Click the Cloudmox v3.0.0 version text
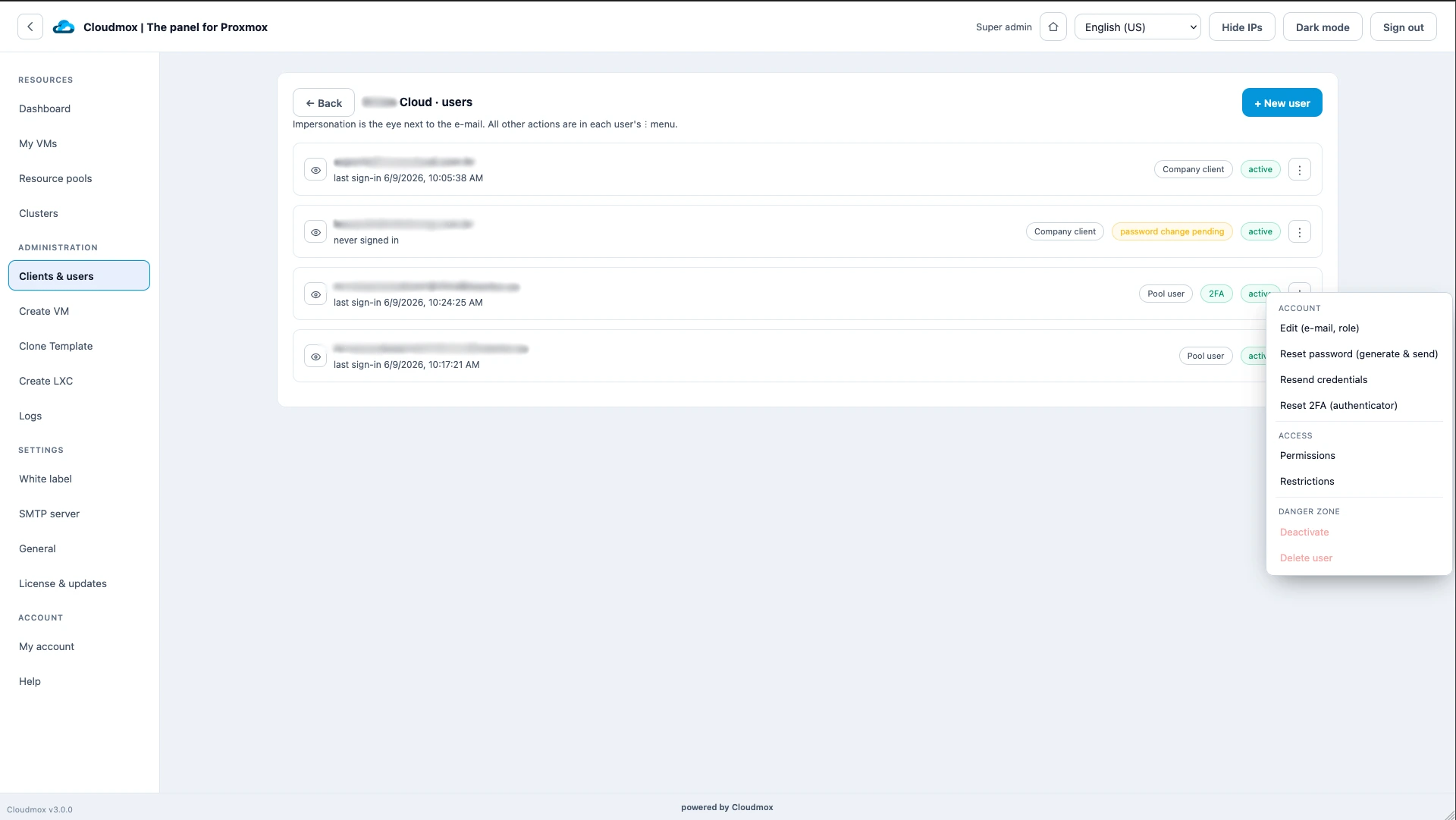The width and height of the screenshot is (1456, 820). pyautogui.click(x=39, y=809)
